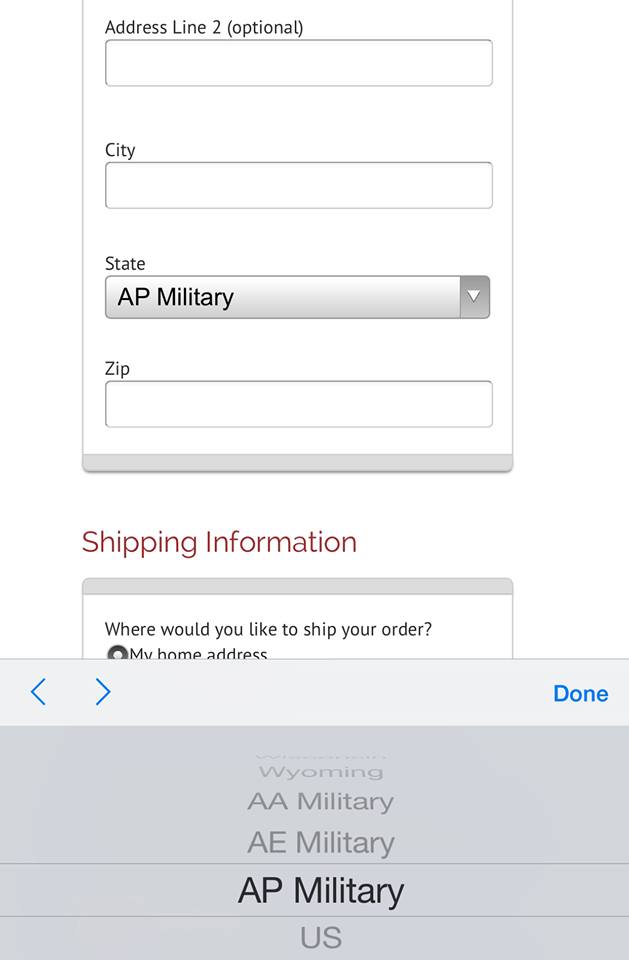Click the Address Line 2 input field
Screen dimensions: 629x960
298,63
